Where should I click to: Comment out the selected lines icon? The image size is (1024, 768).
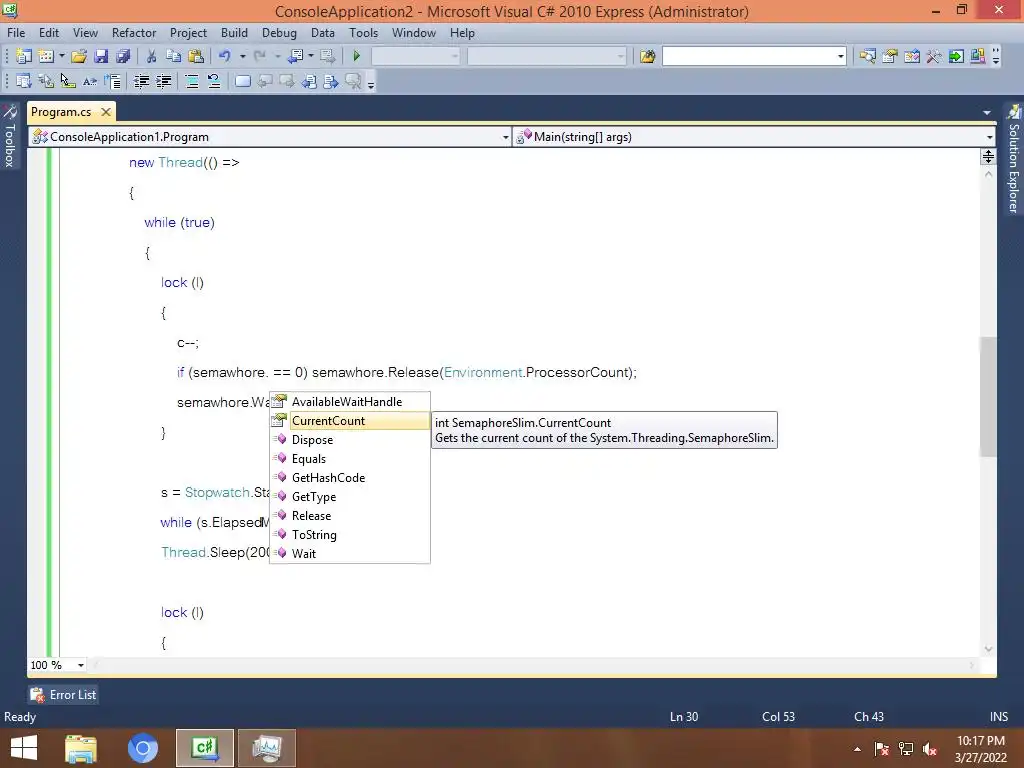pos(192,81)
